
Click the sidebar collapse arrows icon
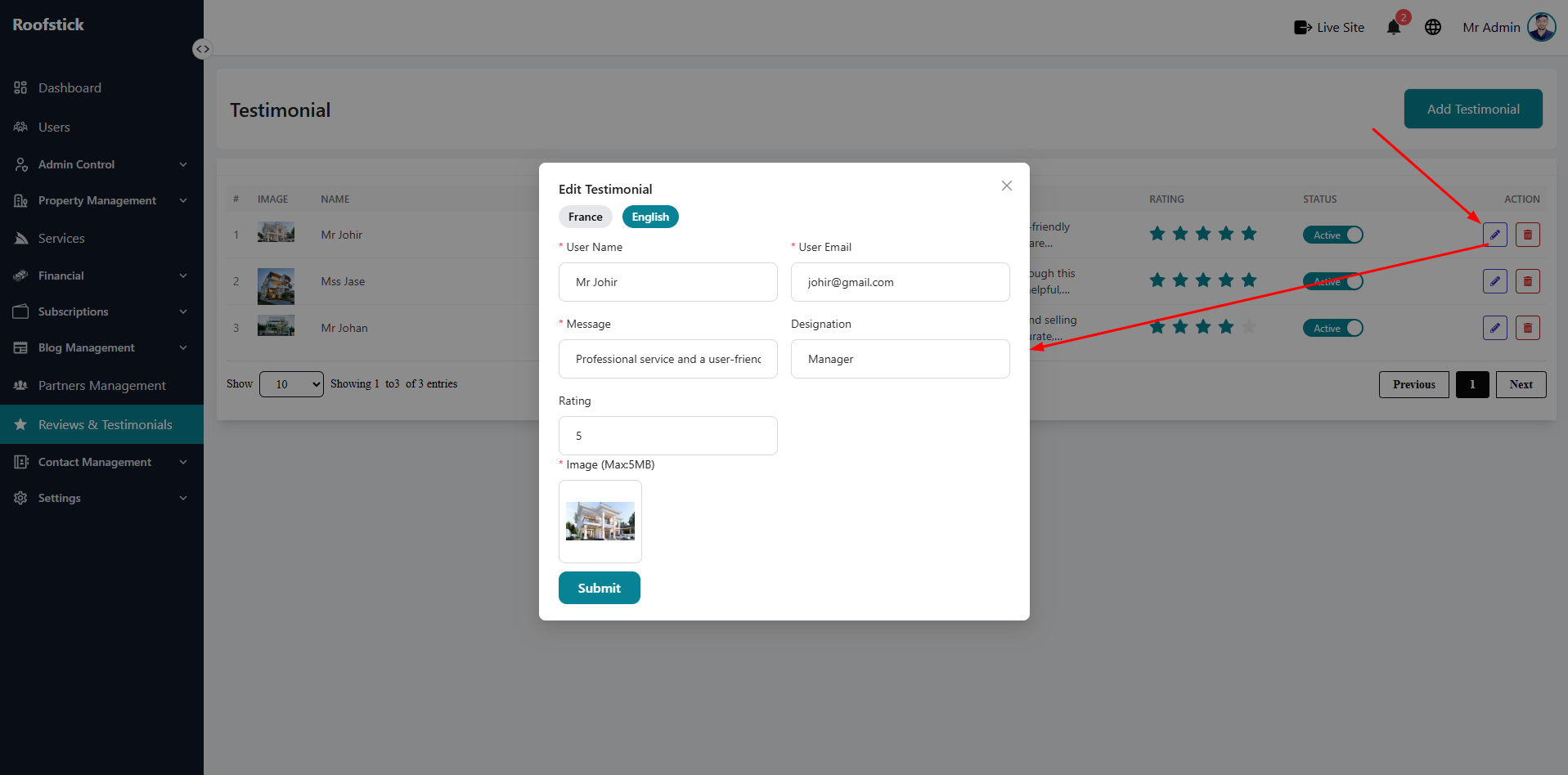point(202,49)
